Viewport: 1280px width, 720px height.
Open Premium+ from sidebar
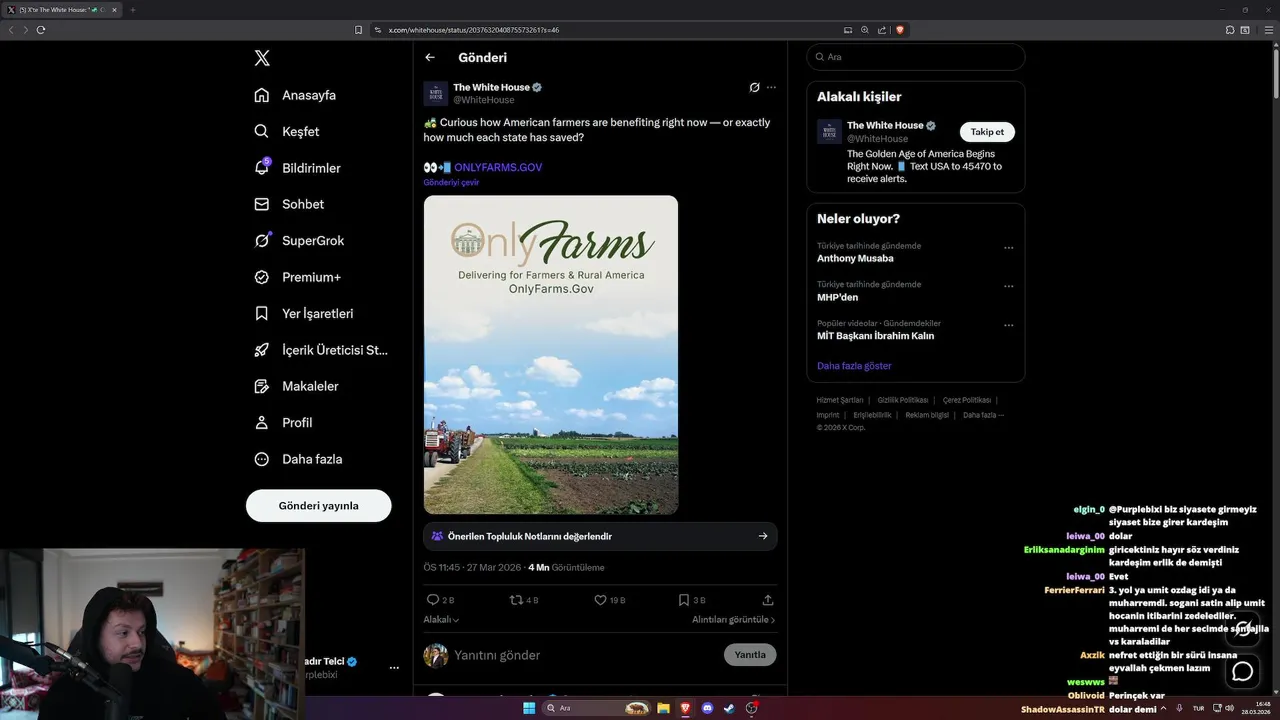[297, 277]
